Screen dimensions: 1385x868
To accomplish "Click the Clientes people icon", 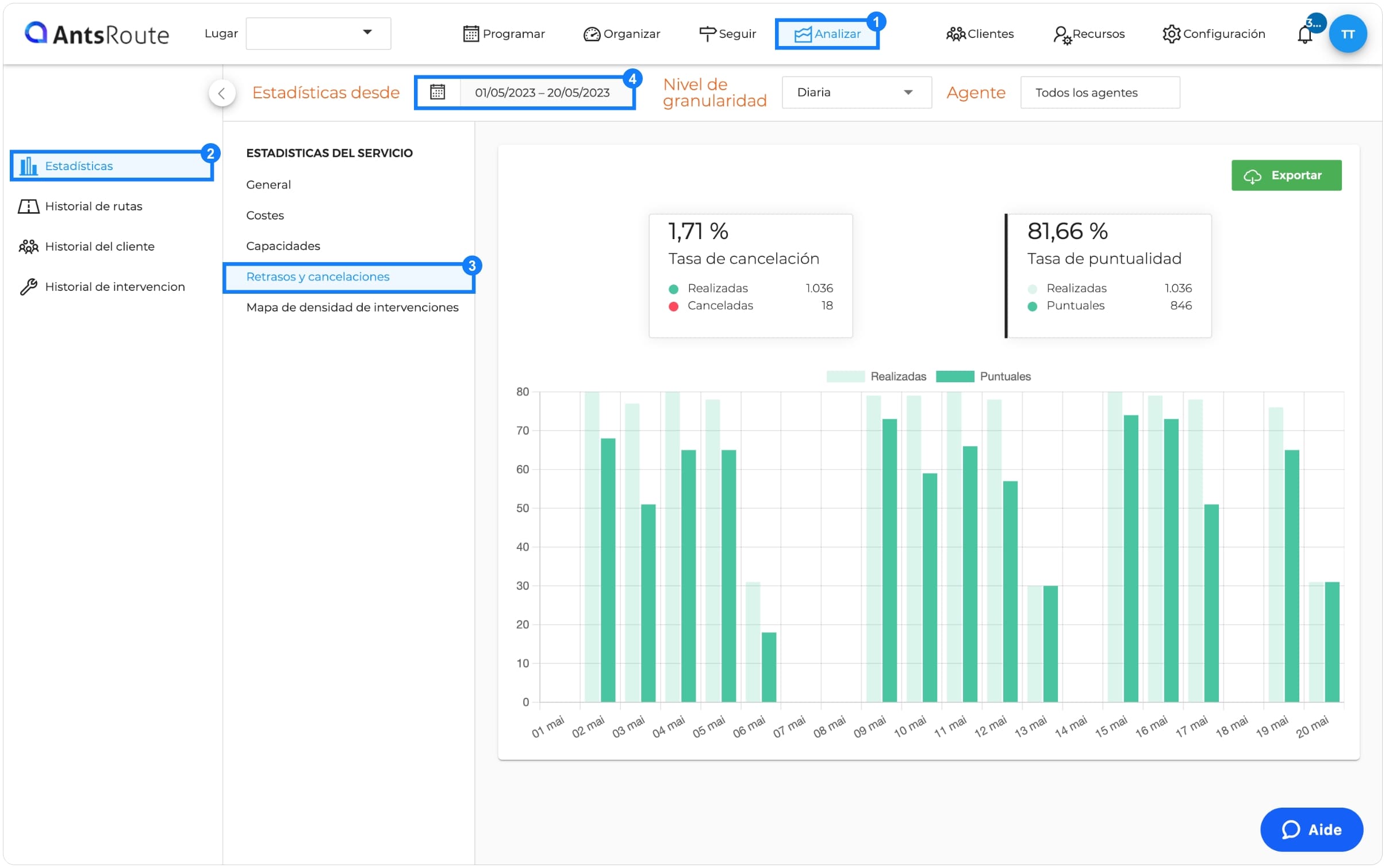I will coord(955,34).
